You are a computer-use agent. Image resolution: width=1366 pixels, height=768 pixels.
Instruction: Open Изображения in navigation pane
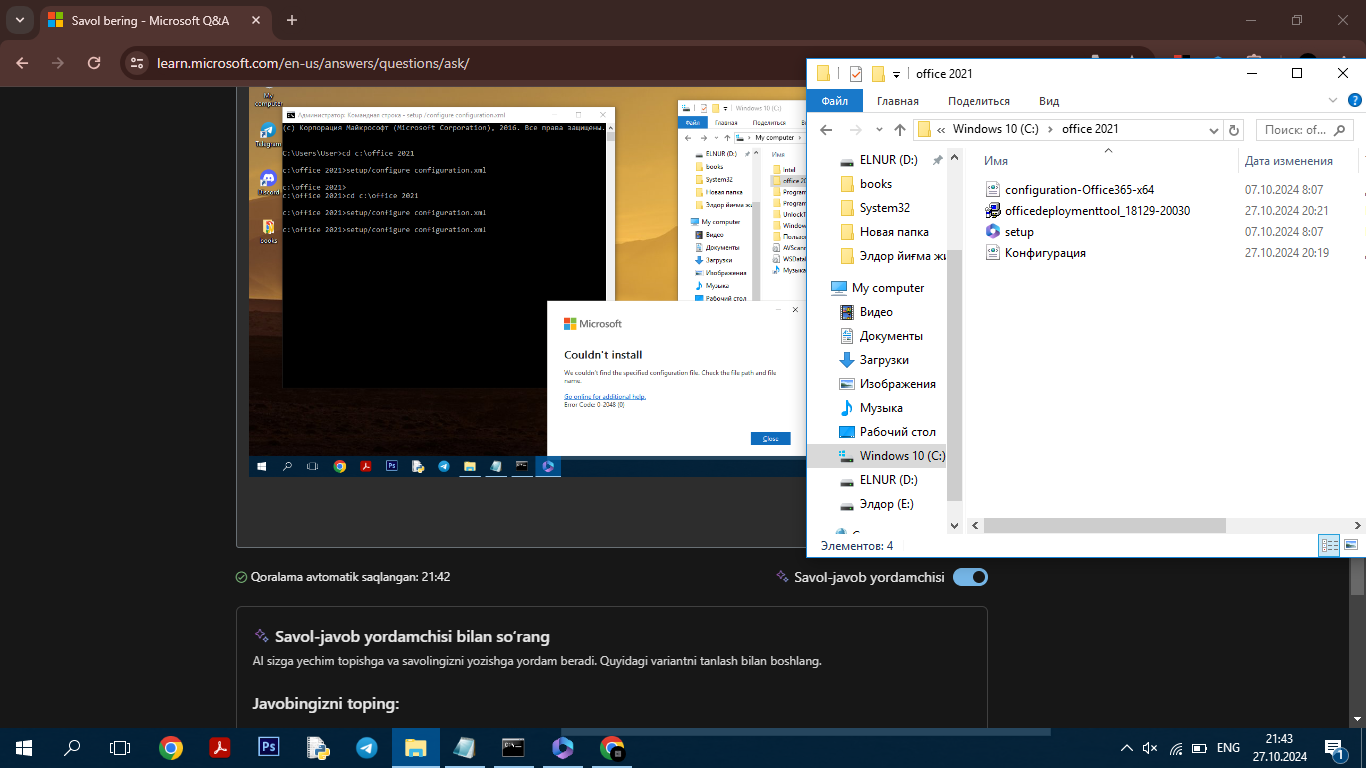(897, 384)
